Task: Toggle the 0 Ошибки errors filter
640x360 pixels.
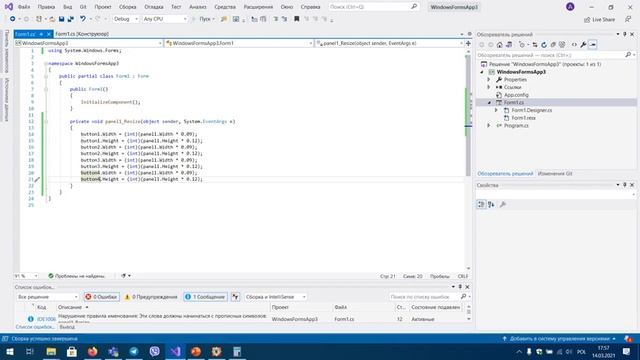Action: tap(101, 297)
